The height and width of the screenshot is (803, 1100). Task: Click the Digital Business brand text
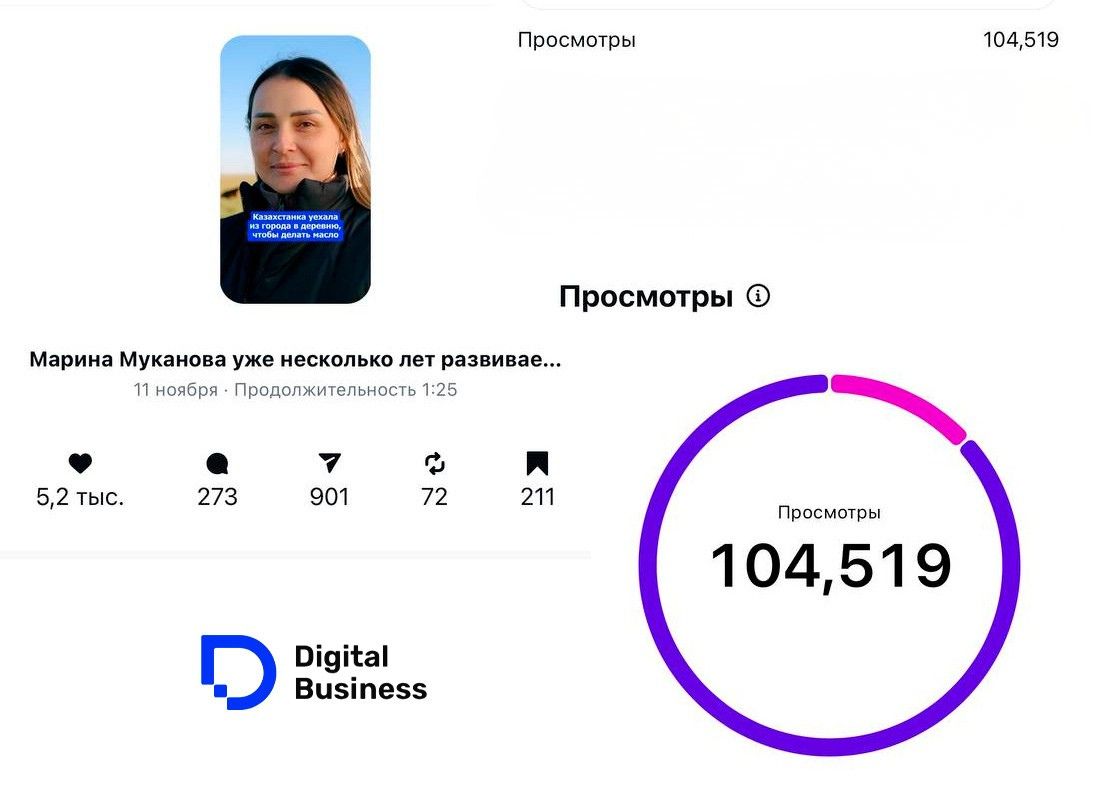pyautogui.click(x=360, y=672)
